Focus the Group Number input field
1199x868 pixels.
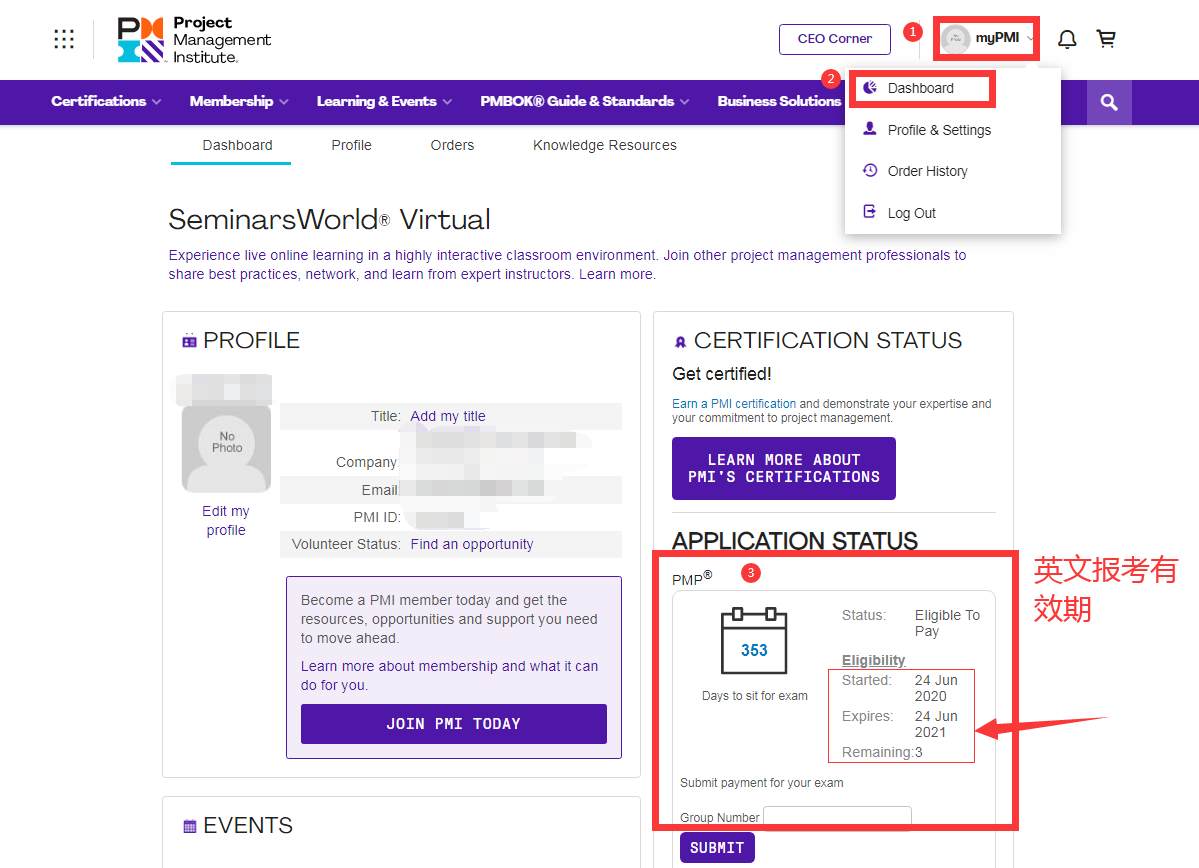point(837,817)
